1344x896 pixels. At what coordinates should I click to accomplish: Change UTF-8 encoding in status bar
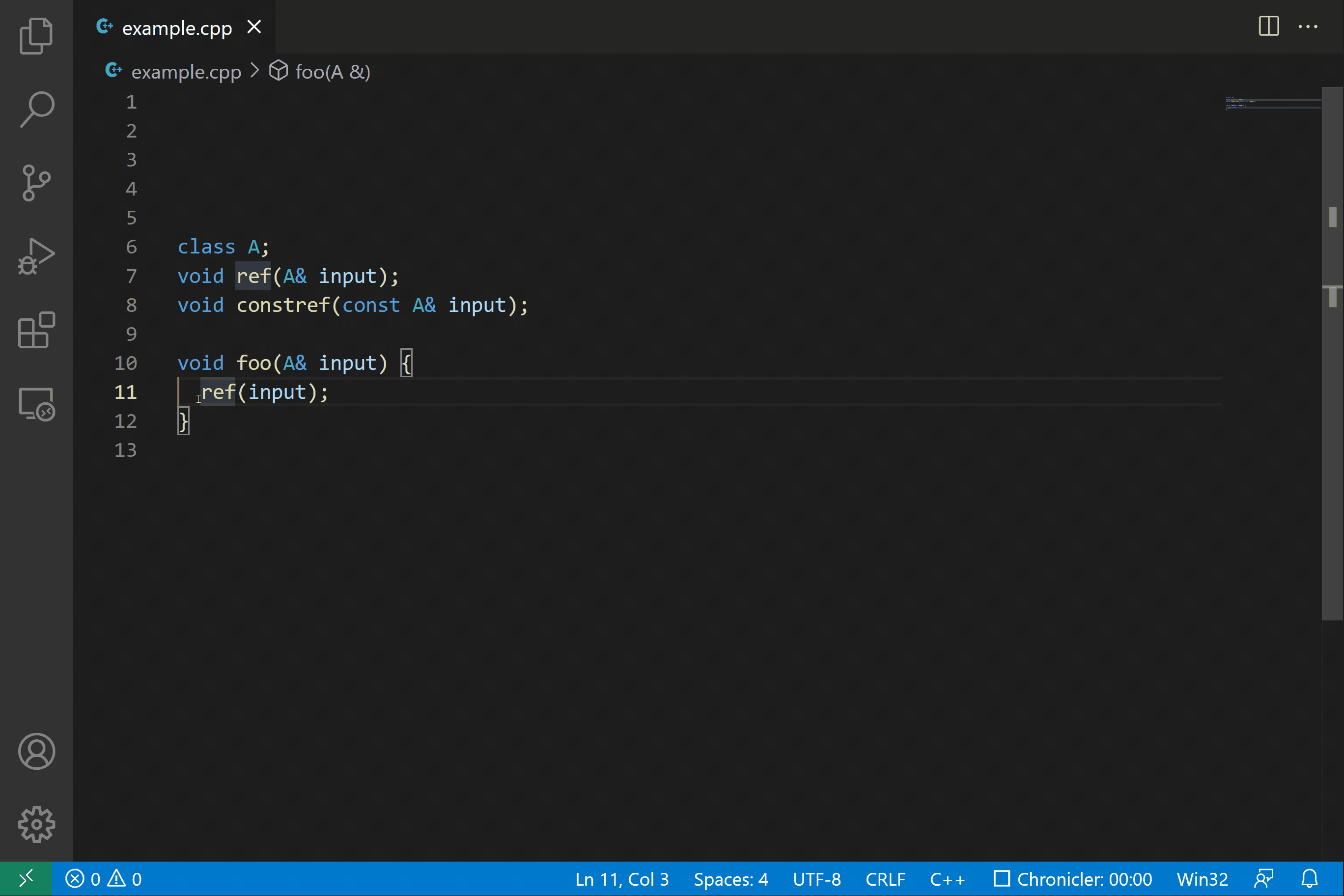pos(816,879)
